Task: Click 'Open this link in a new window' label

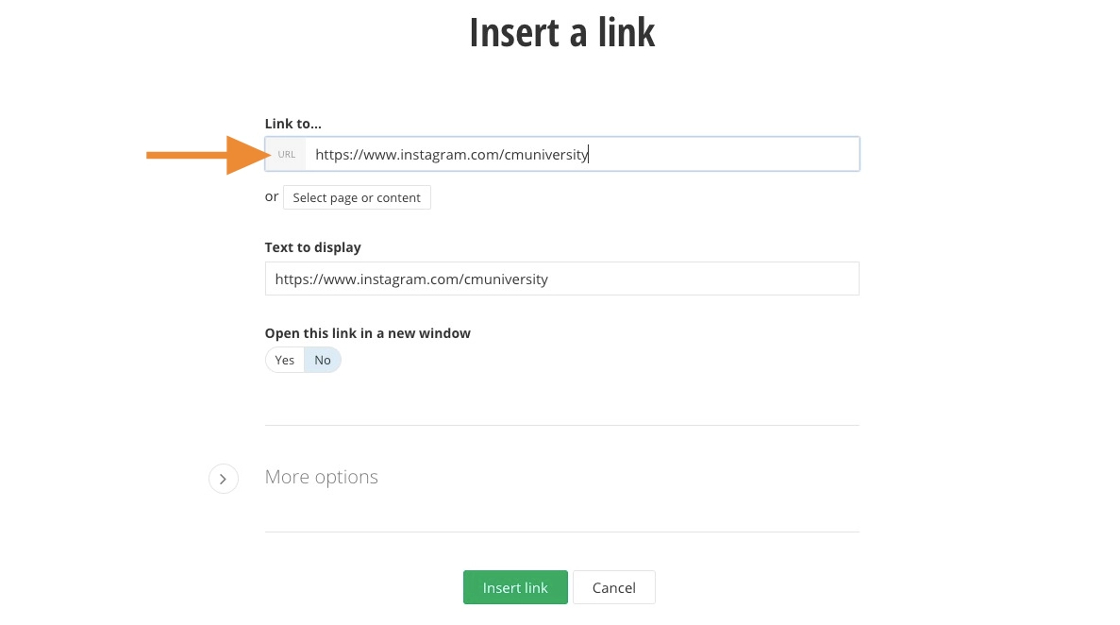Action: coord(367,333)
